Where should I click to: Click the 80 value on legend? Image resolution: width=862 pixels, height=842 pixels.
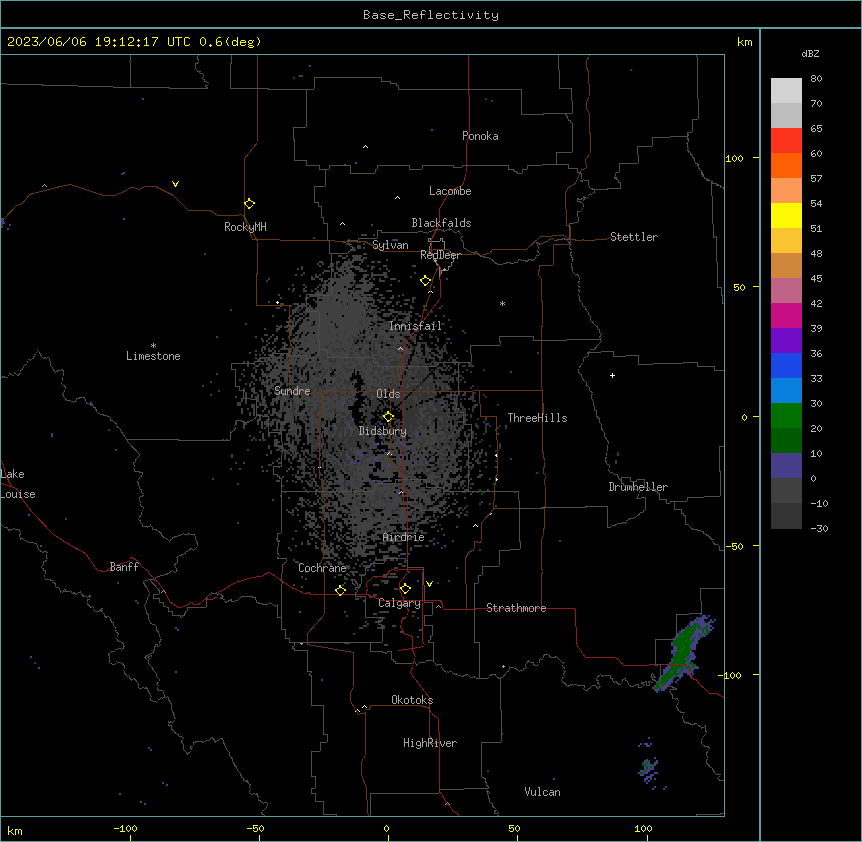pos(816,79)
